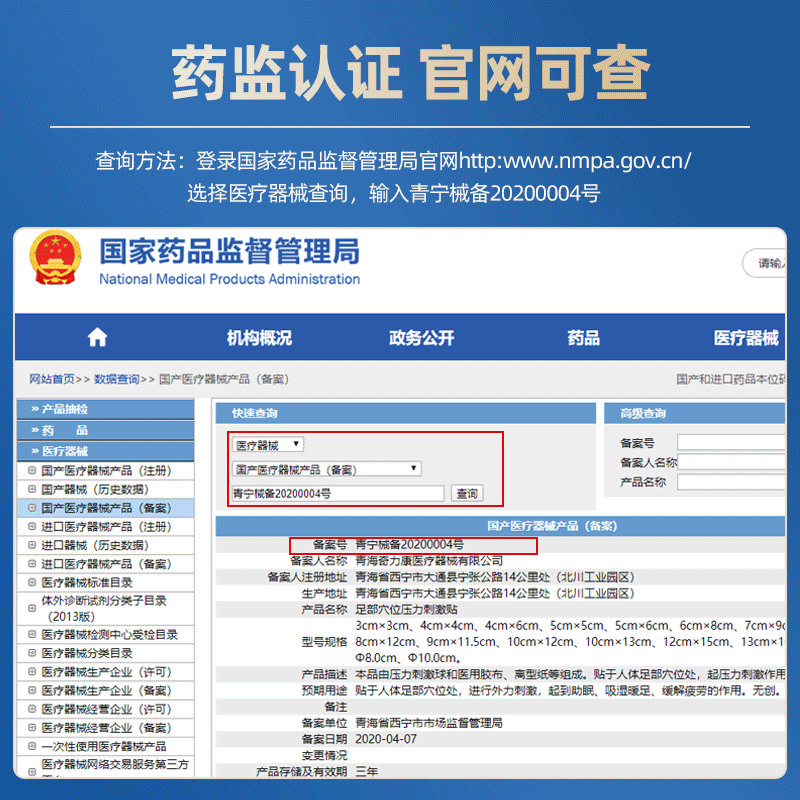
Task: Click the 高级查询 panel header
Action: 694,413
